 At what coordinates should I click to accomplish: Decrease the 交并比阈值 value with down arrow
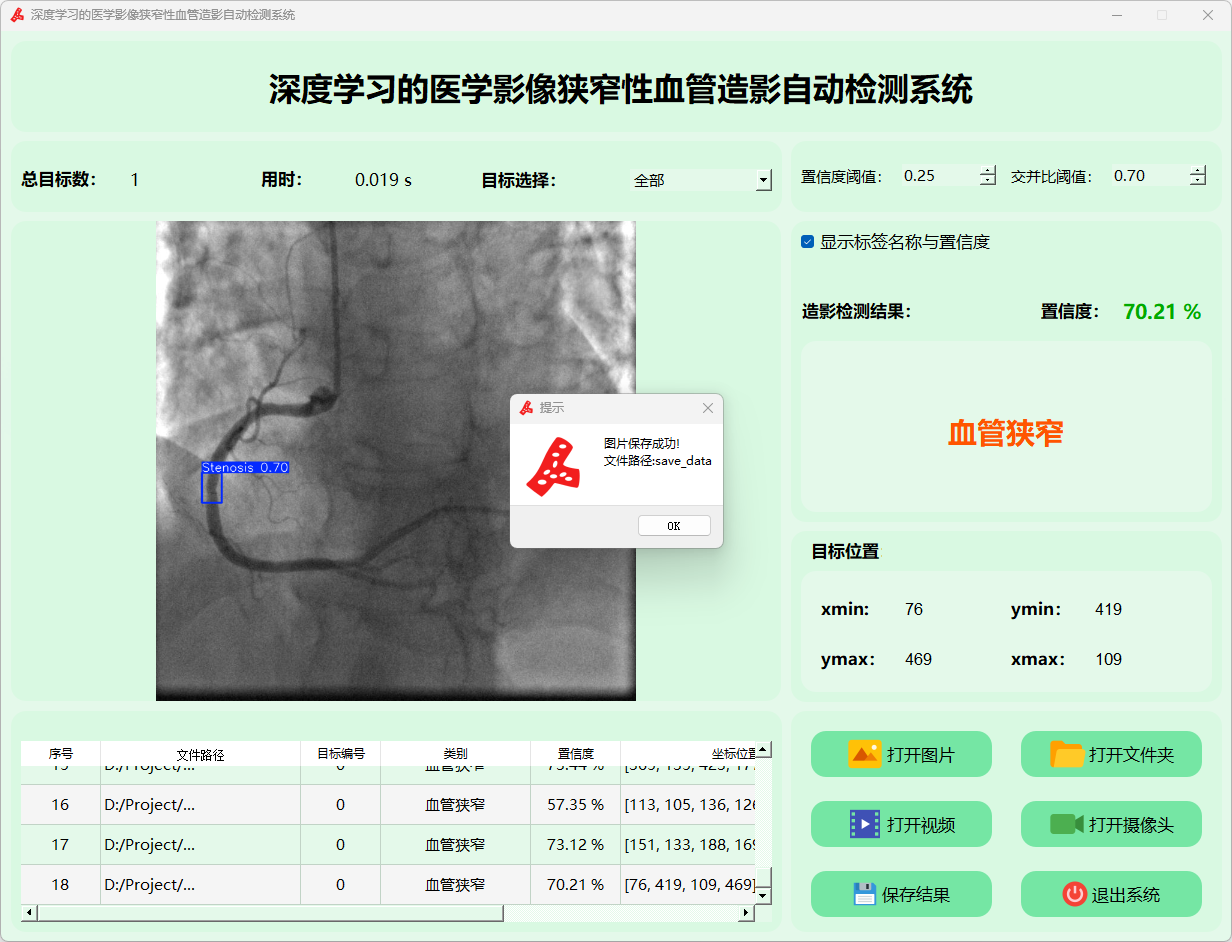pyautogui.click(x=1198, y=181)
